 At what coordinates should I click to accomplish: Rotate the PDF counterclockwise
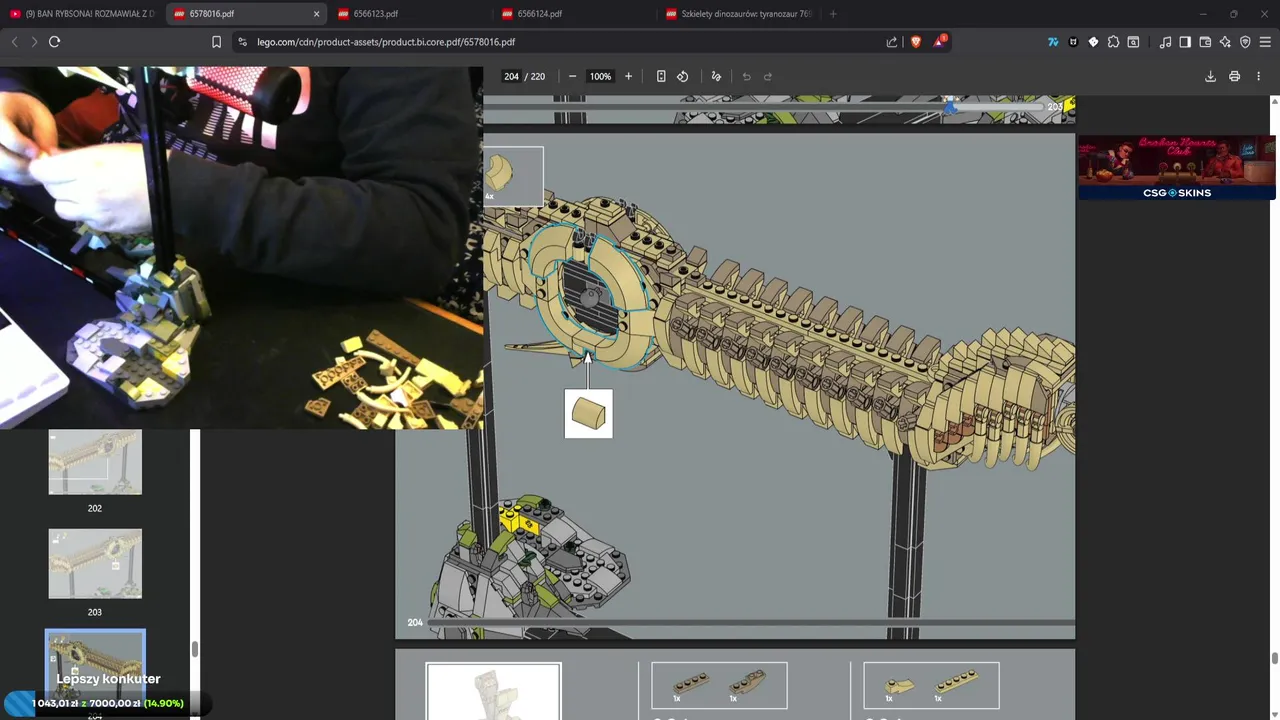(x=683, y=76)
